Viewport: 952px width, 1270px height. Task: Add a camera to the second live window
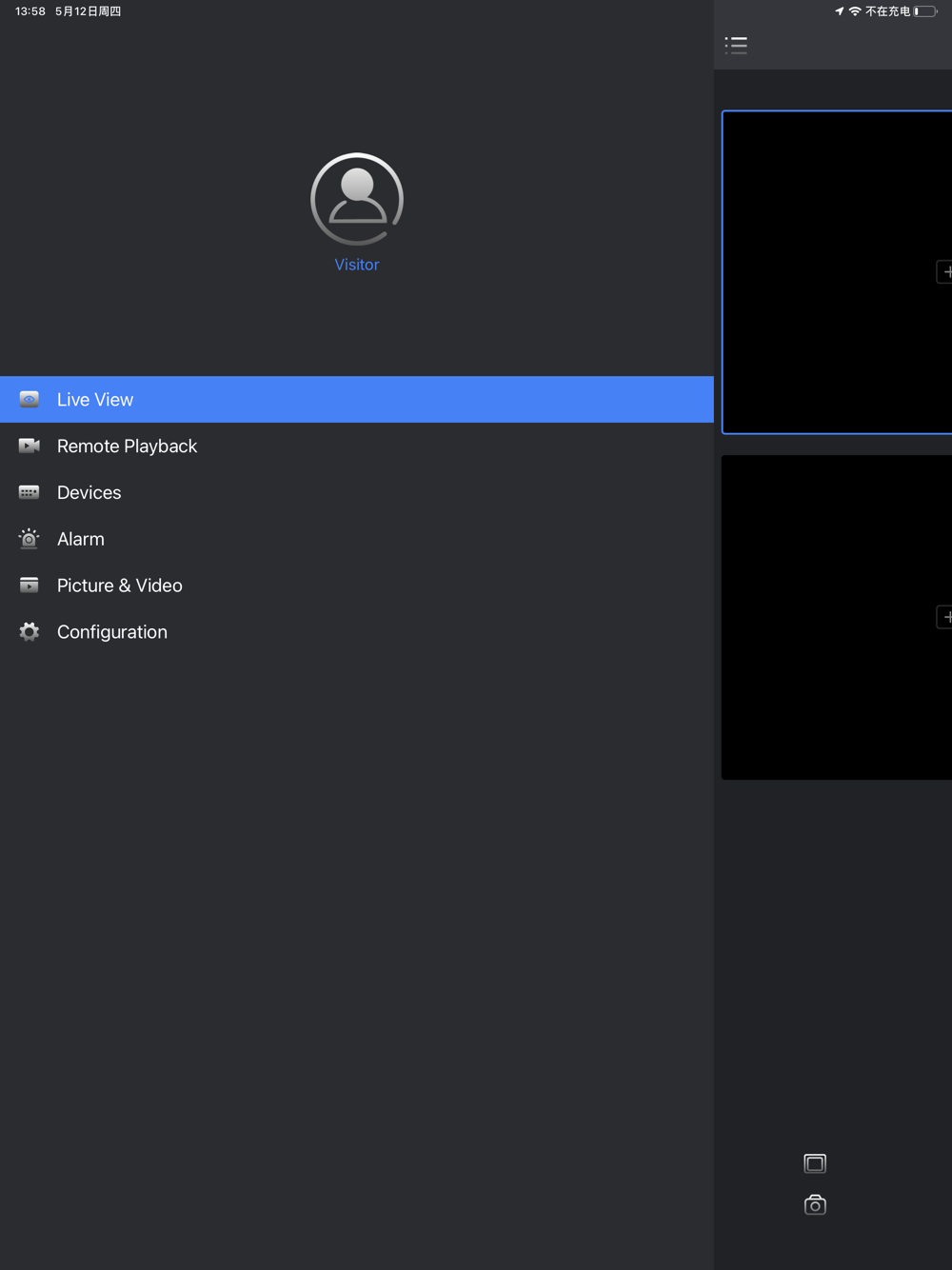[944, 617]
